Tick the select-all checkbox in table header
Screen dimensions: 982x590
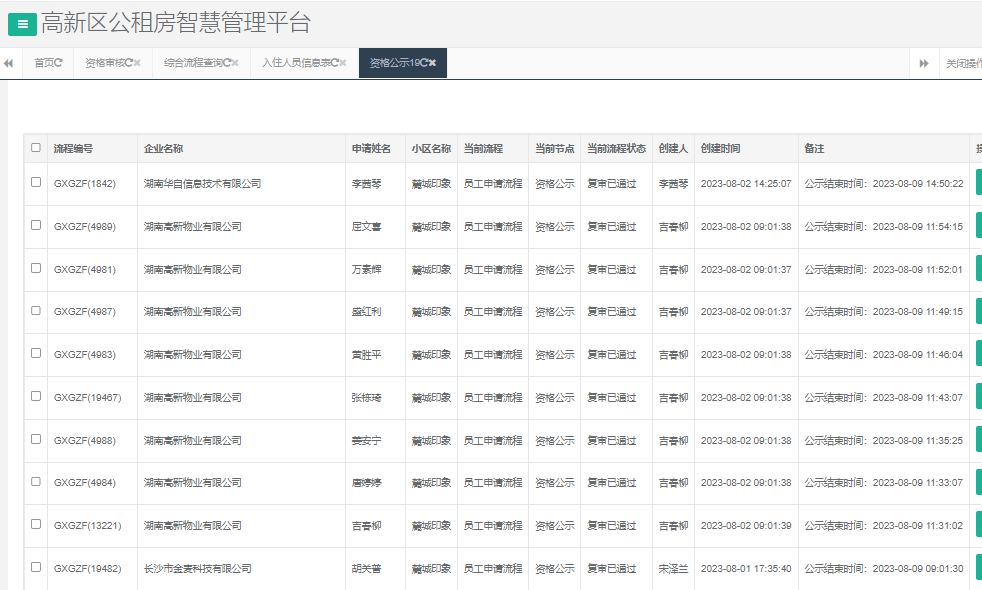click(x=36, y=148)
